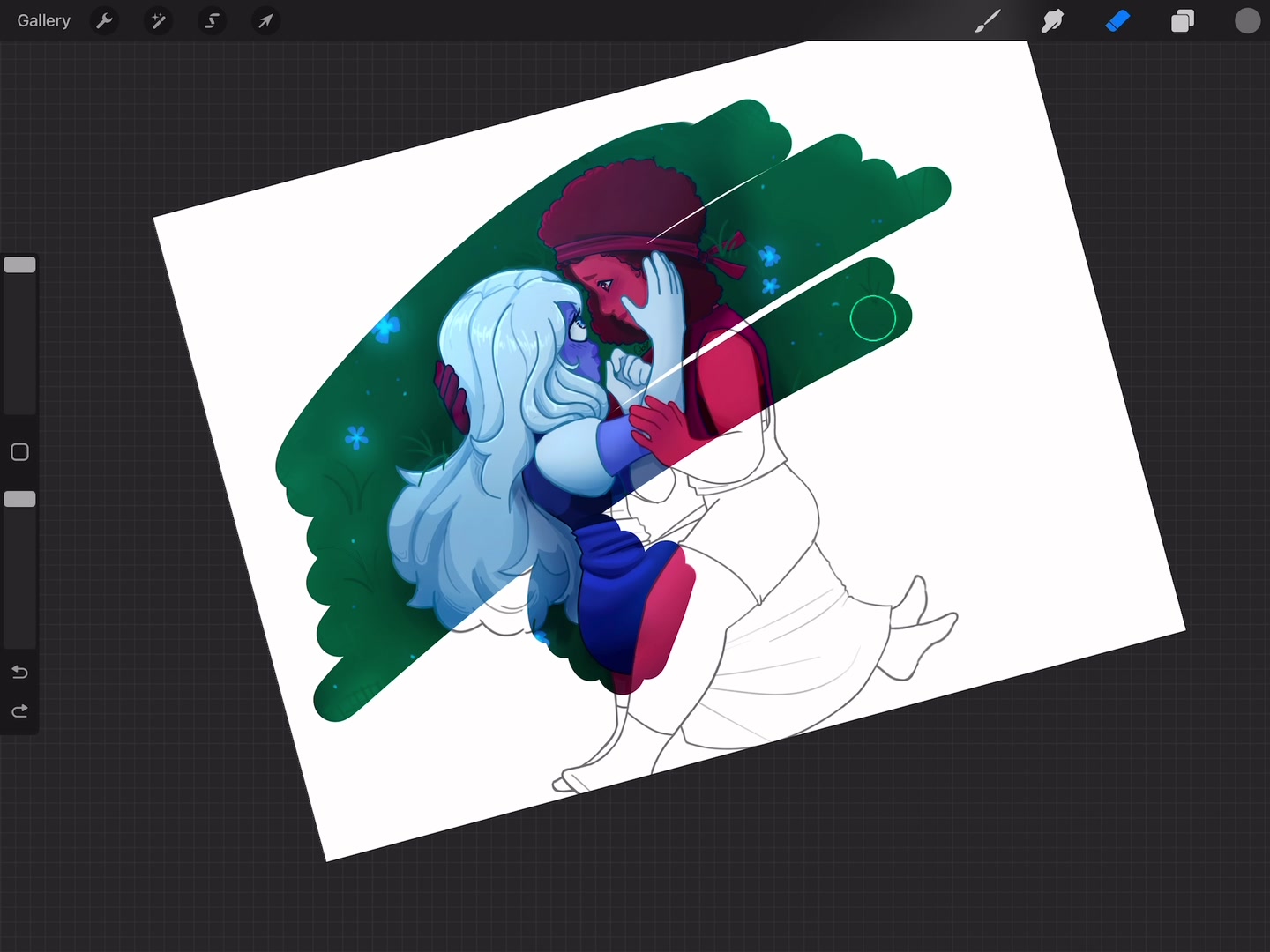This screenshot has width=1270, height=952.
Task: Open the color picker circle
Action: coord(1247,20)
